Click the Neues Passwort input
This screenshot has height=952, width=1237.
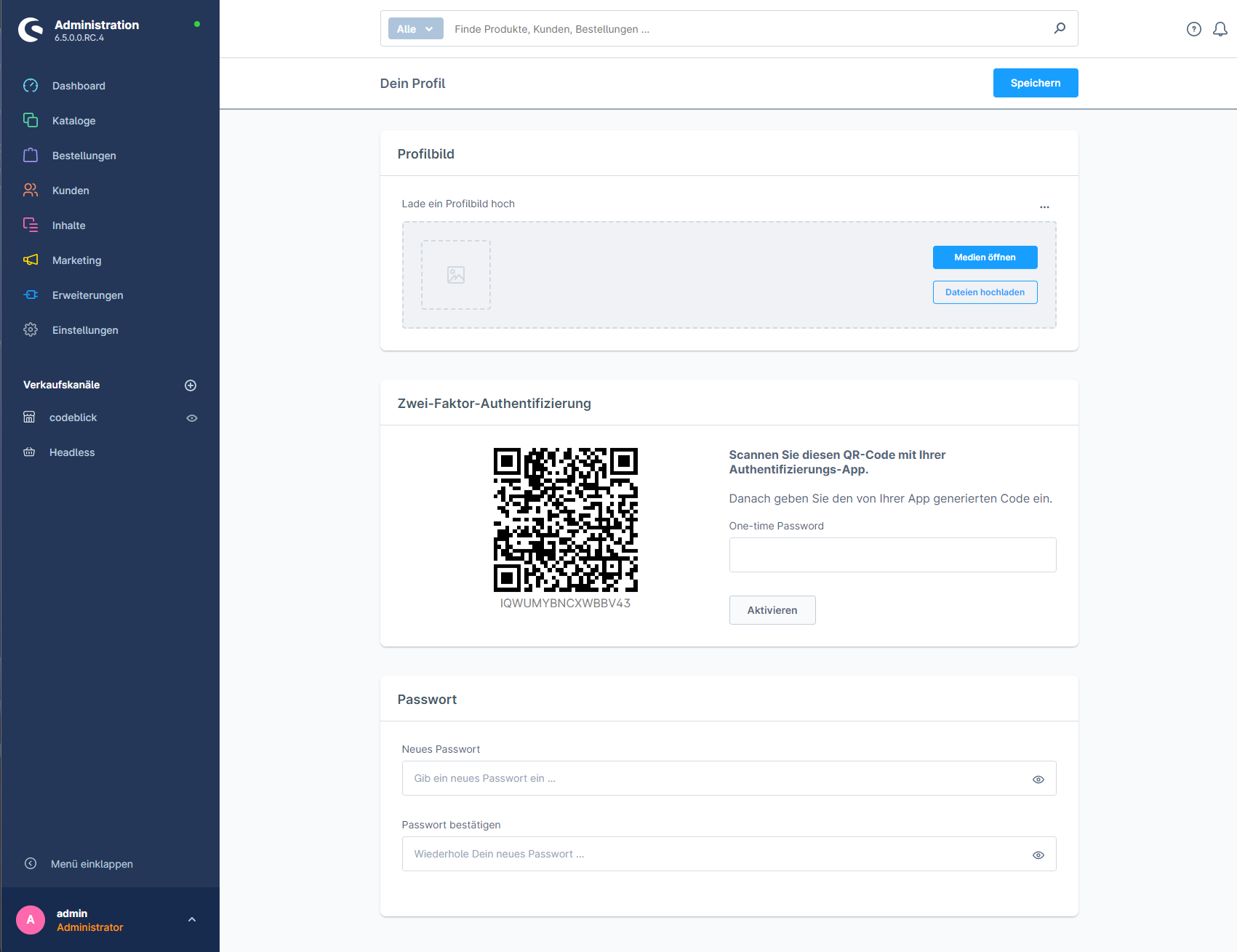click(x=729, y=778)
